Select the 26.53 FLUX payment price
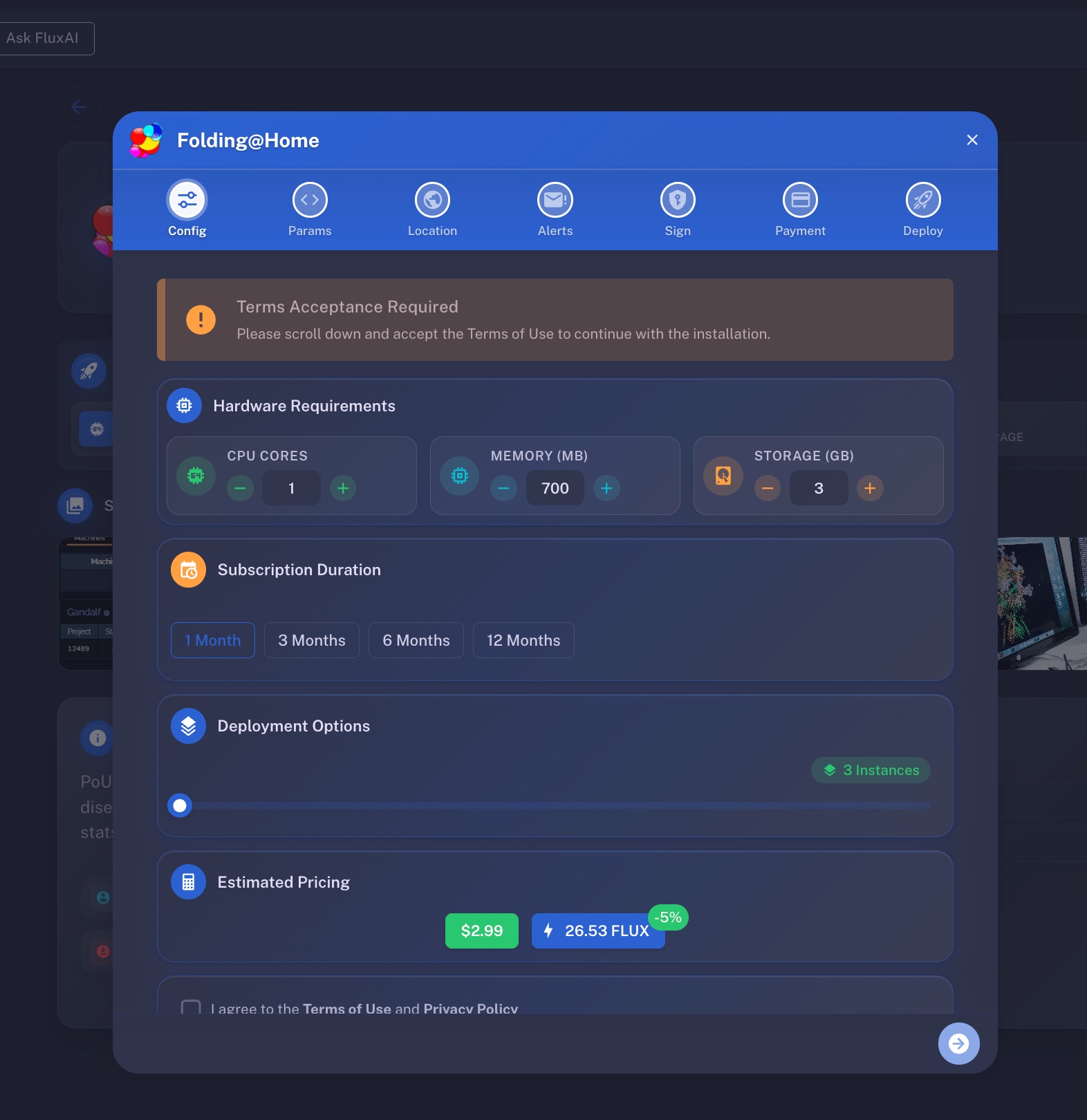1087x1120 pixels. 598,931
